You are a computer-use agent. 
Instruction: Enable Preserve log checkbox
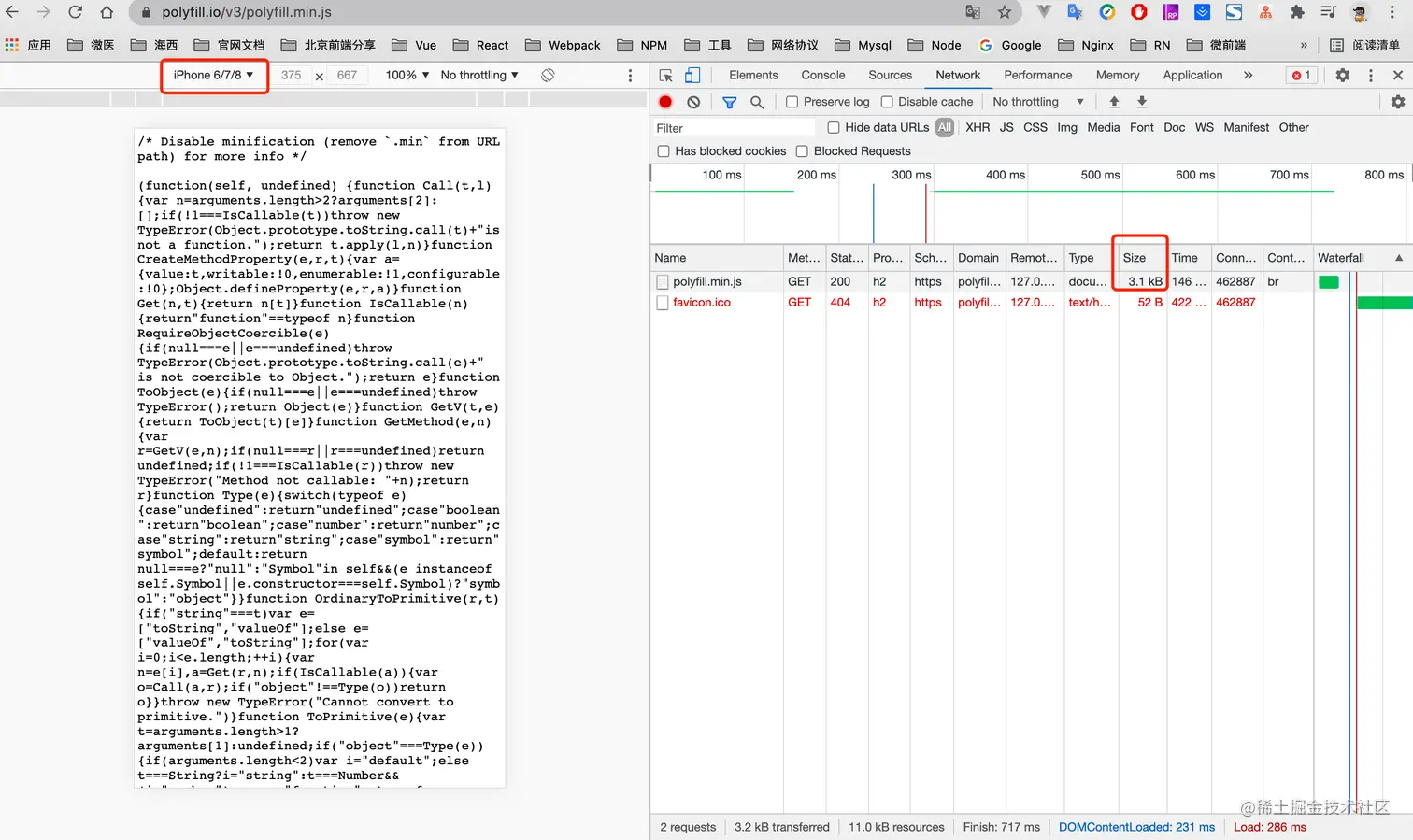792,102
